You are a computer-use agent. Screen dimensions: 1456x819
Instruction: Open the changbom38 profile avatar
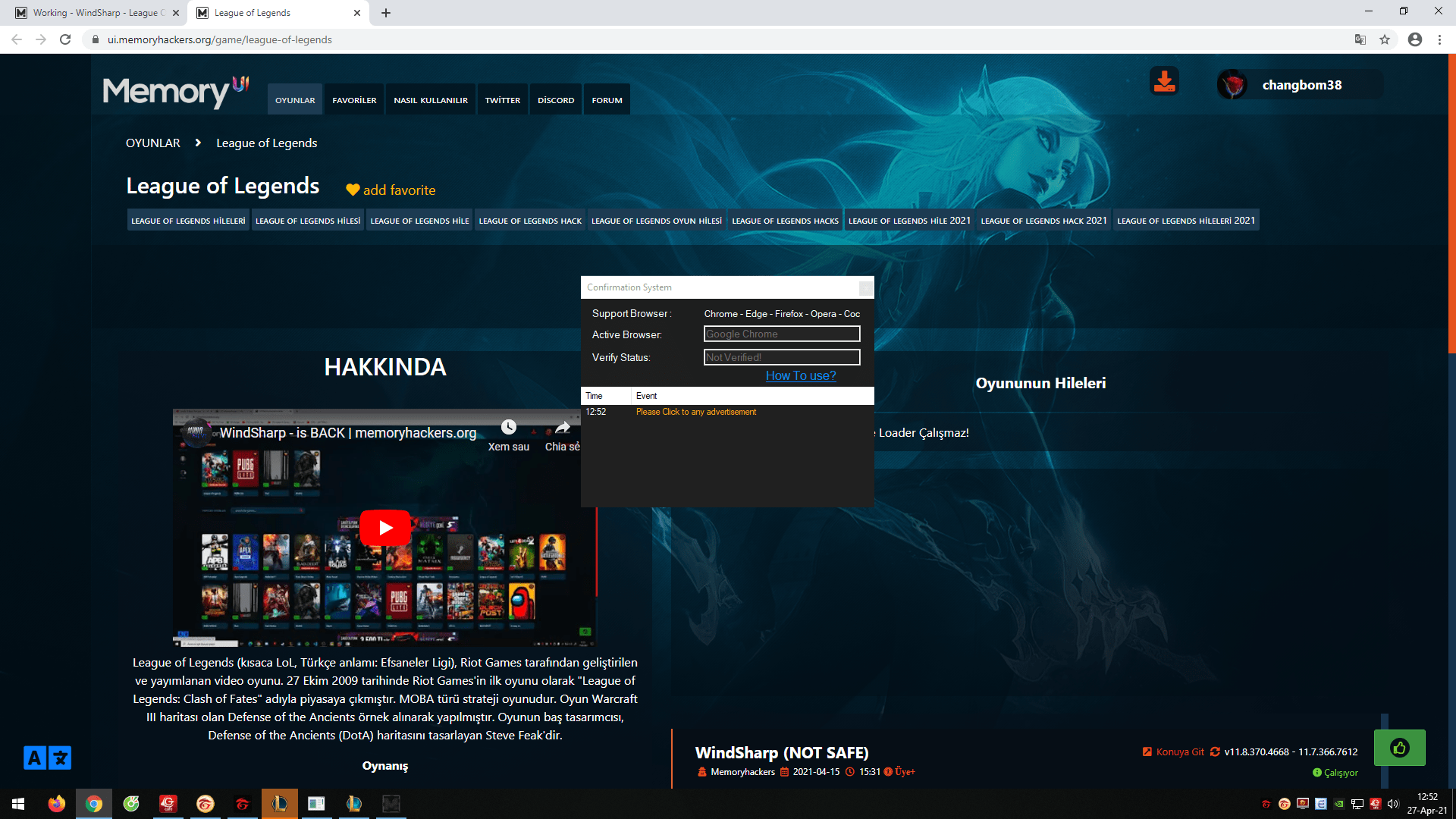point(1232,85)
